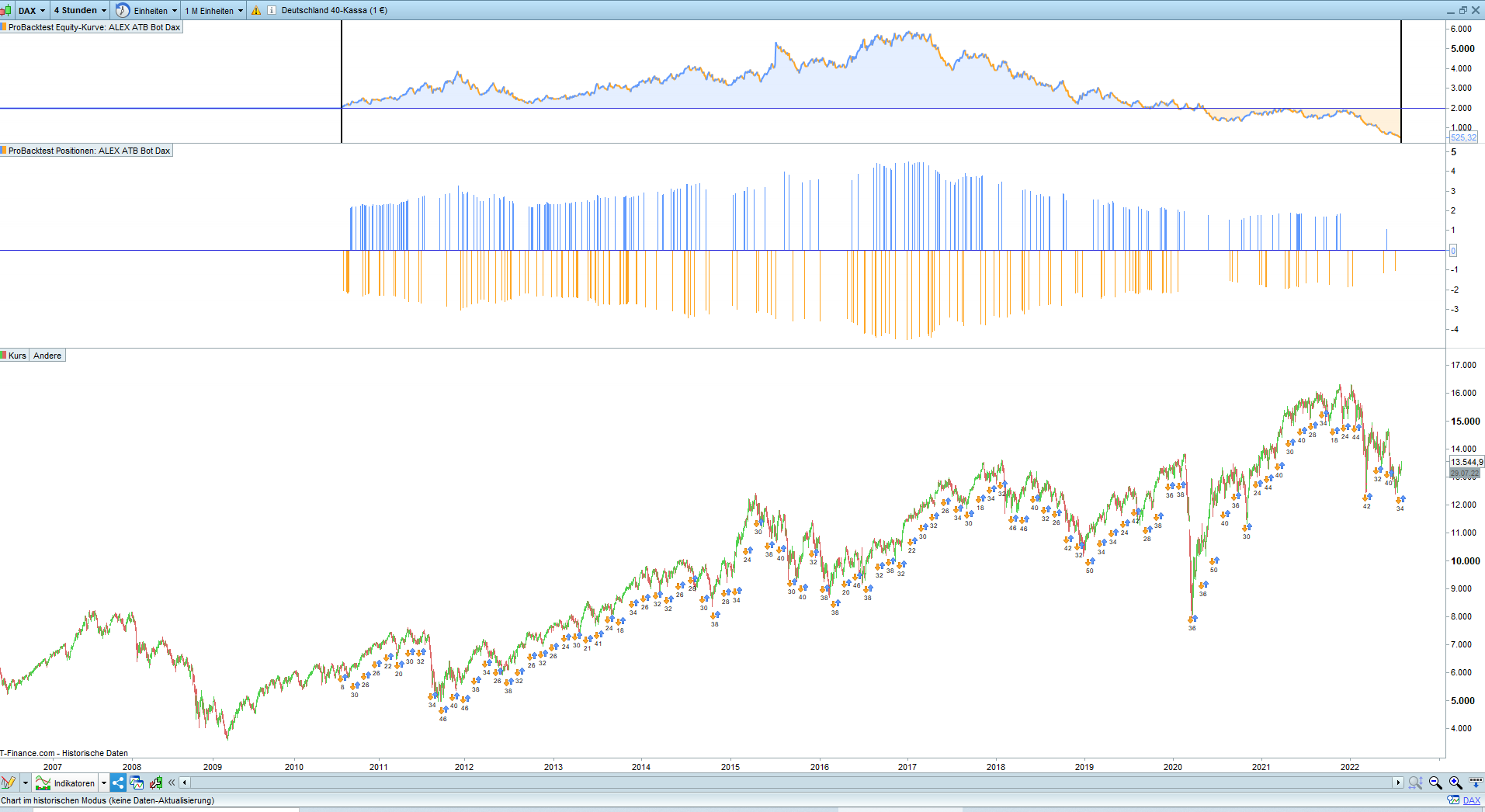
Task: Expand the Indikatoren dropdown arrow
Action: pyautogui.click(x=104, y=783)
